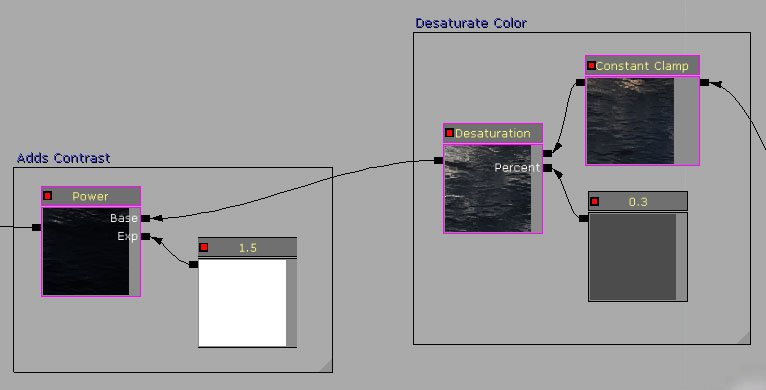Click the output connector of 1.5 constant
The height and width of the screenshot is (390, 766).
point(193,264)
